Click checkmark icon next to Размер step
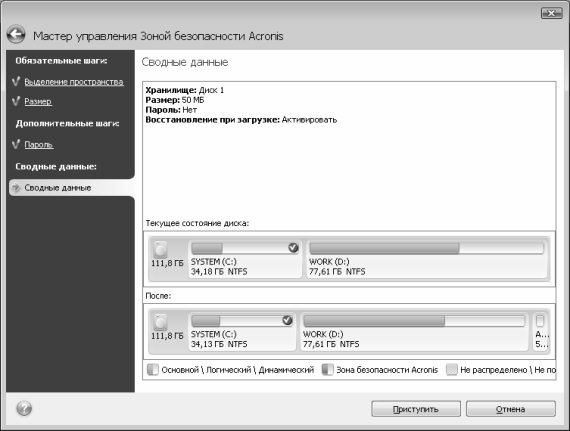 (x=16, y=101)
